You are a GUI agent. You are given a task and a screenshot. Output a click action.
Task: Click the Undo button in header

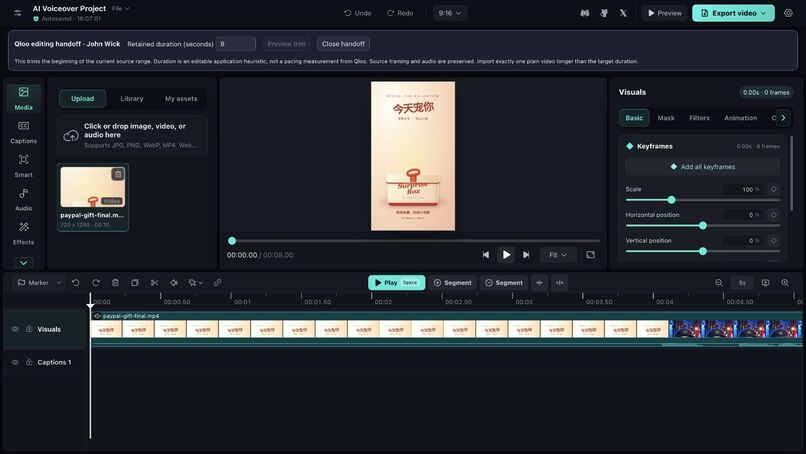pos(358,13)
